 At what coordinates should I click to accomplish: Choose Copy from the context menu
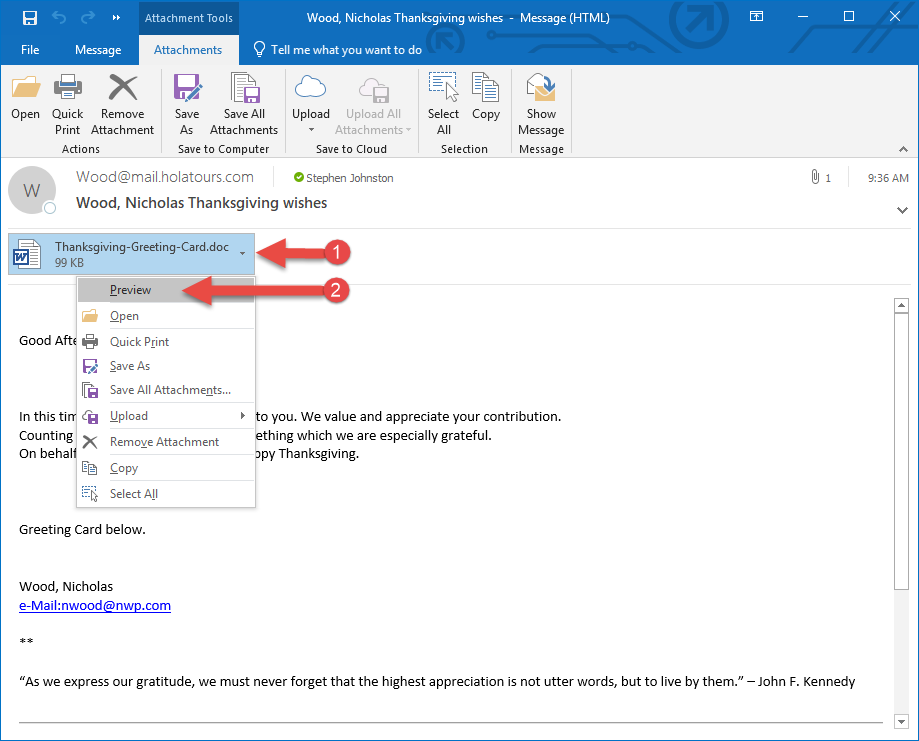166,468
